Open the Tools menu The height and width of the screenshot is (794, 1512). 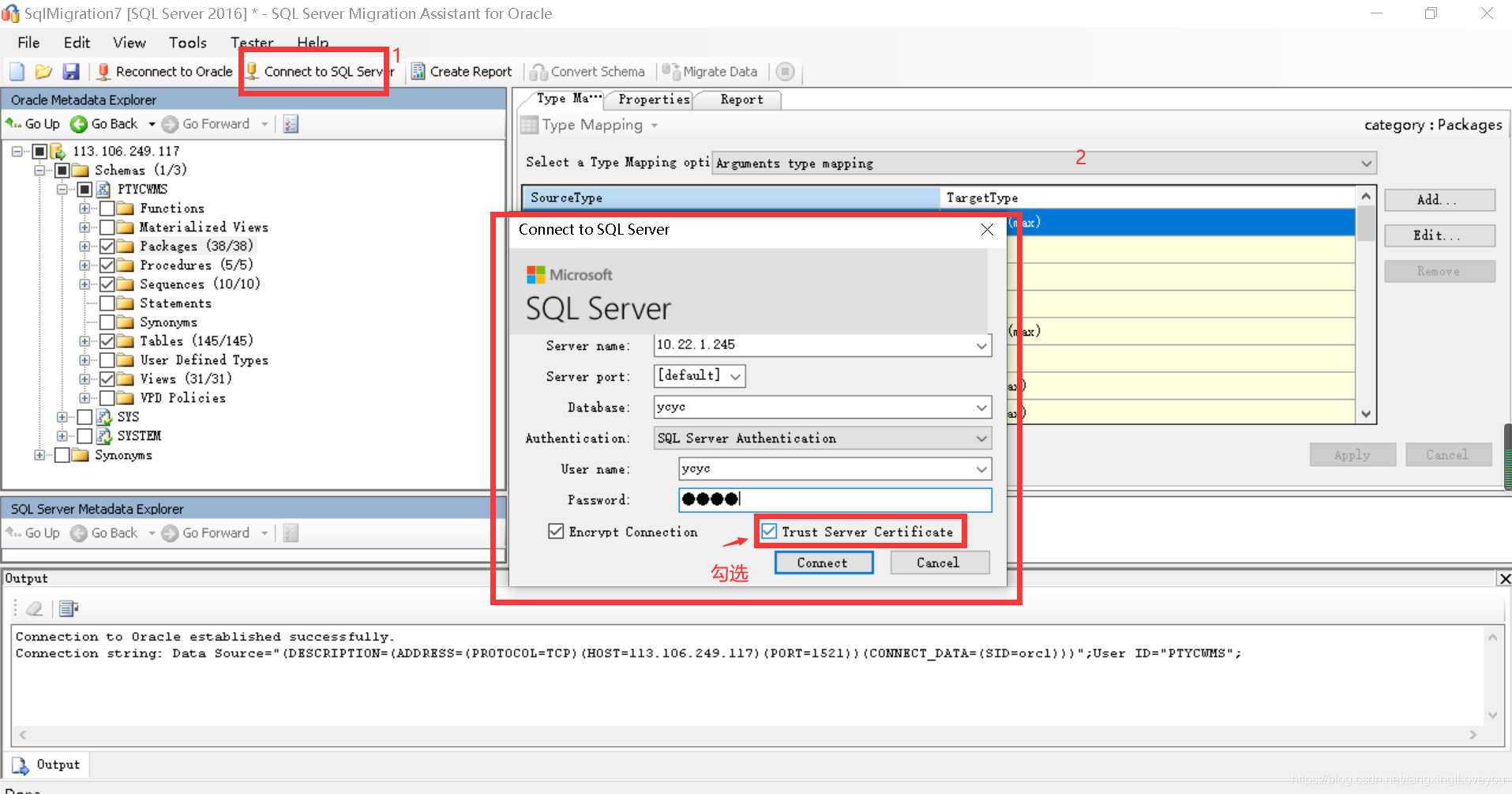tap(187, 43)
